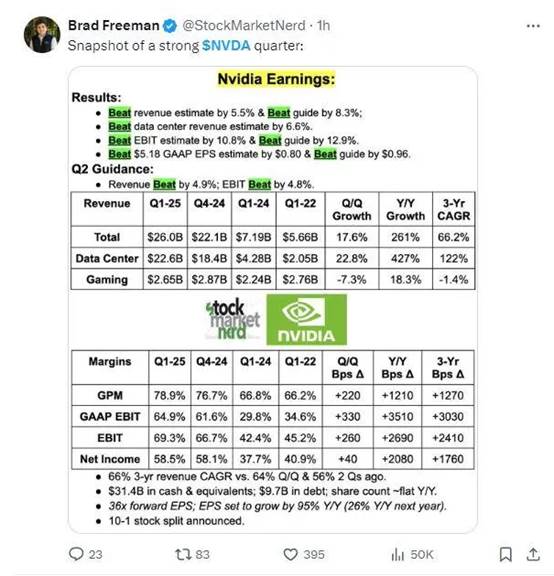Bookmark this tweet
The image size is (554, 576).
pos(506,554)
